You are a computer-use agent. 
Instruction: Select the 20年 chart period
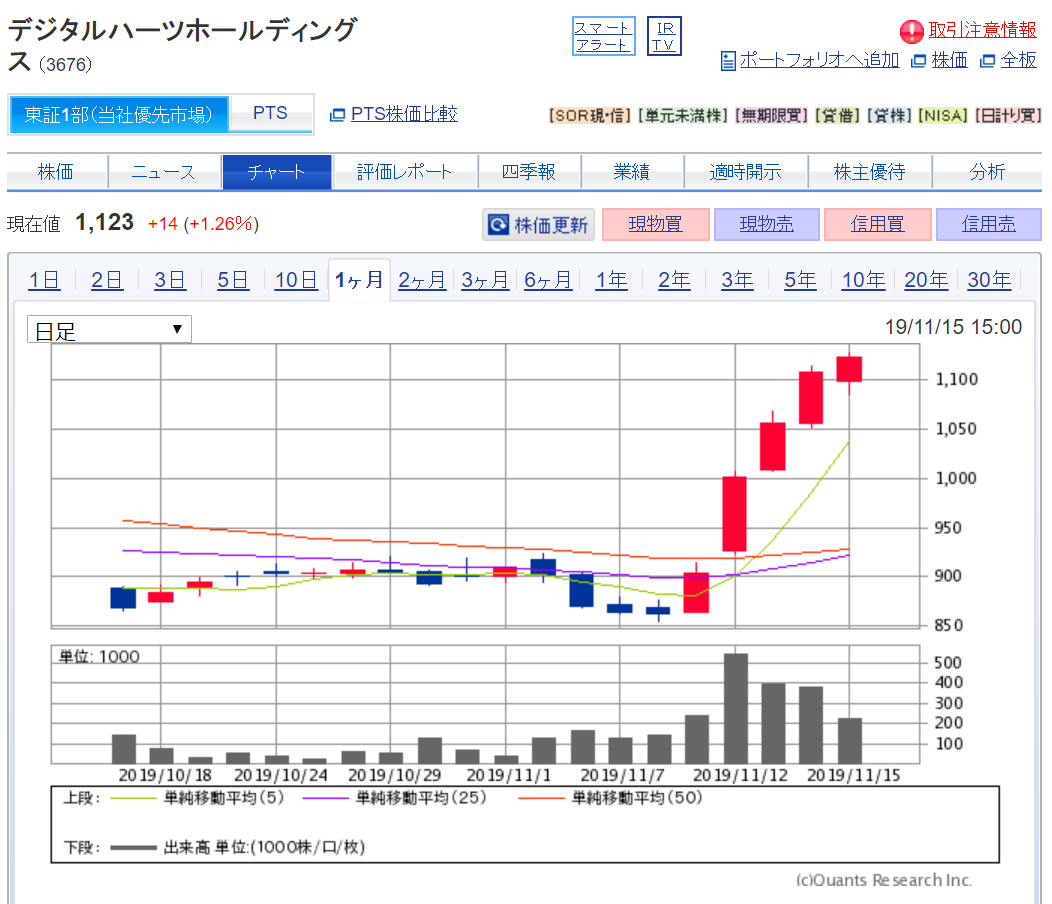tap(927, 280)
